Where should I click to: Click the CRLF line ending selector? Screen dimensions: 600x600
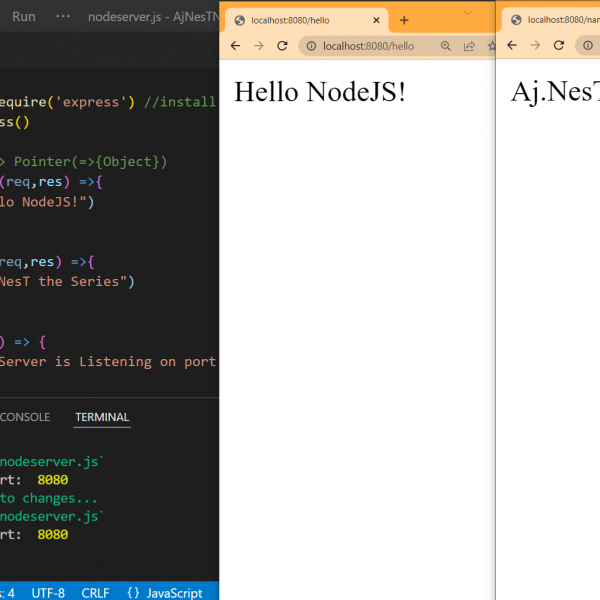click(95, 593)
